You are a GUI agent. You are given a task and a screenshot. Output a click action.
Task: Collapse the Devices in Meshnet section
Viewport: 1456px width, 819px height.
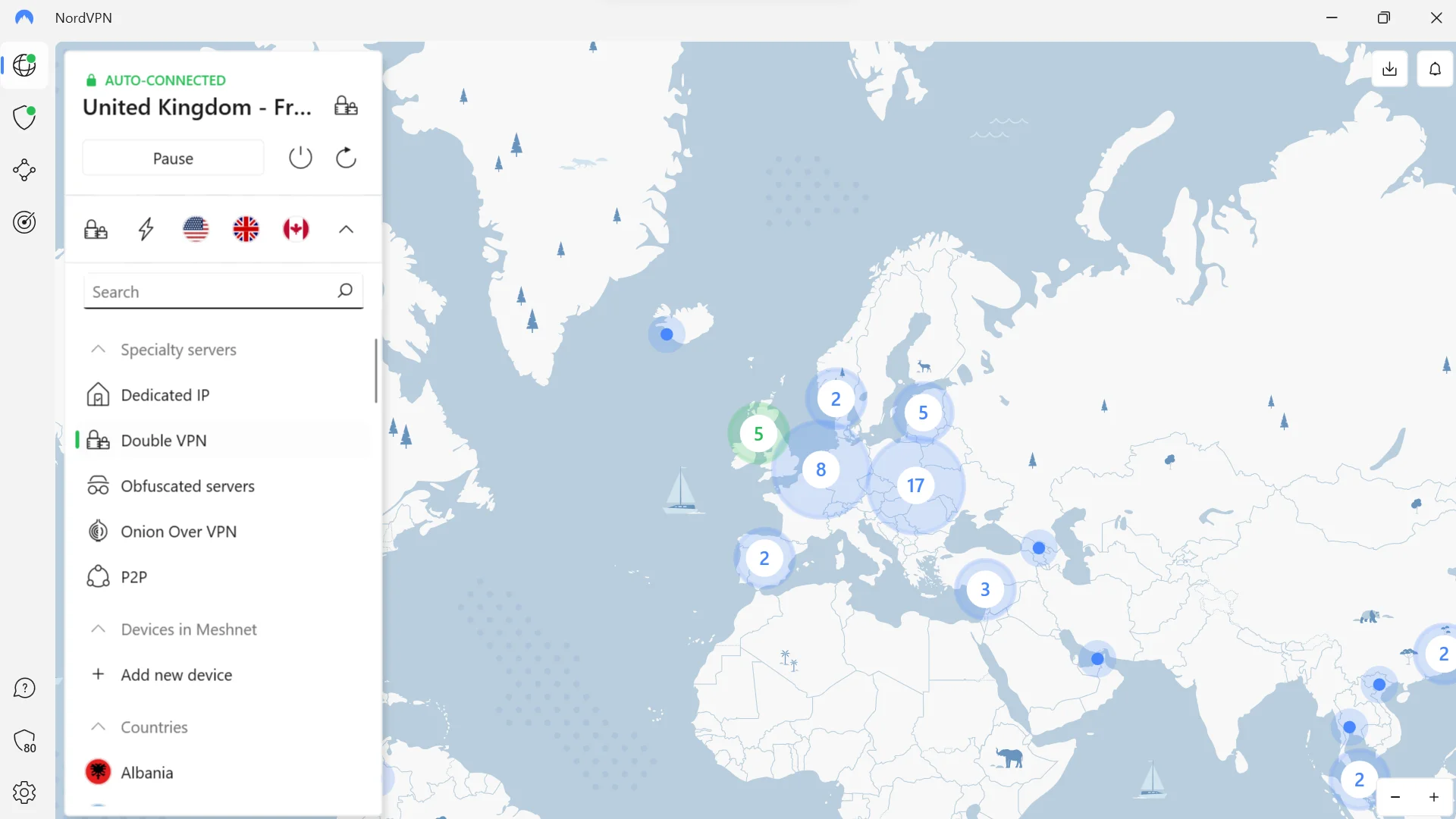pos(98,629)
